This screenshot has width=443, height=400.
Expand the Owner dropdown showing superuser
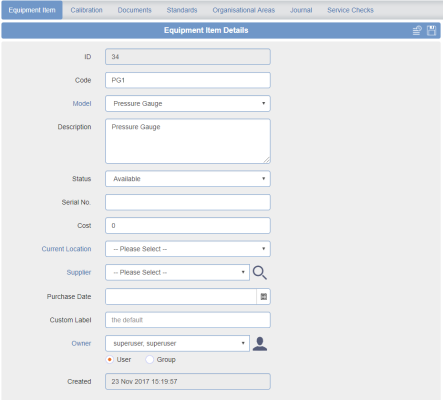pos(177,343)
